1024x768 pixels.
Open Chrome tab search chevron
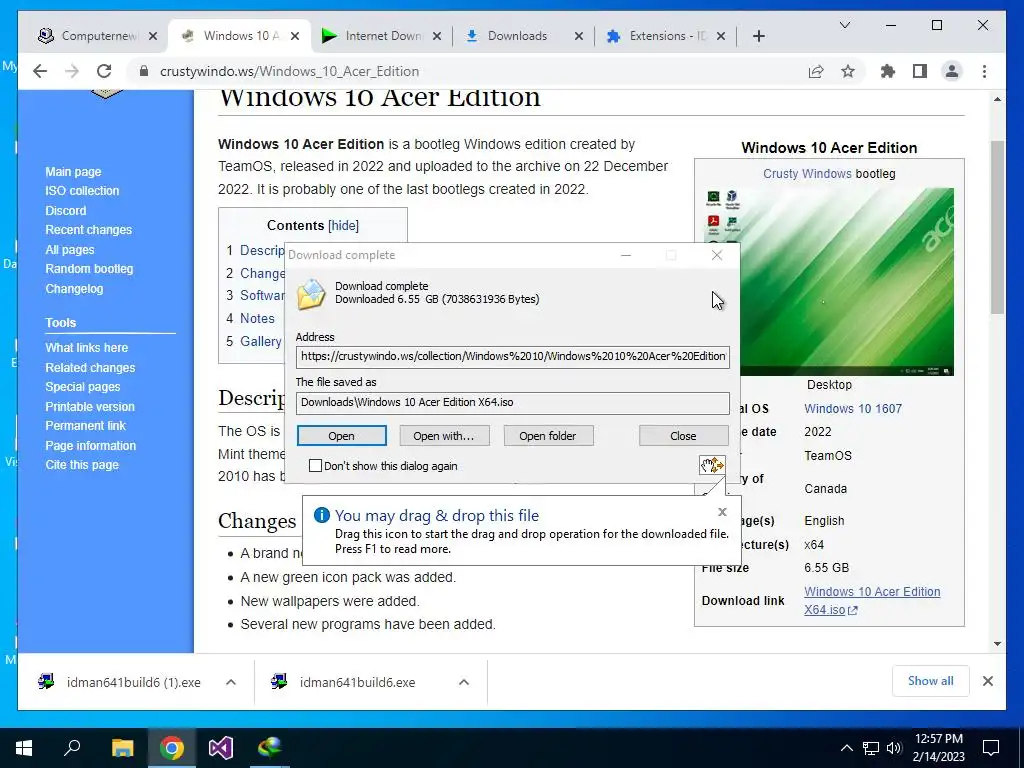point(844,25)
